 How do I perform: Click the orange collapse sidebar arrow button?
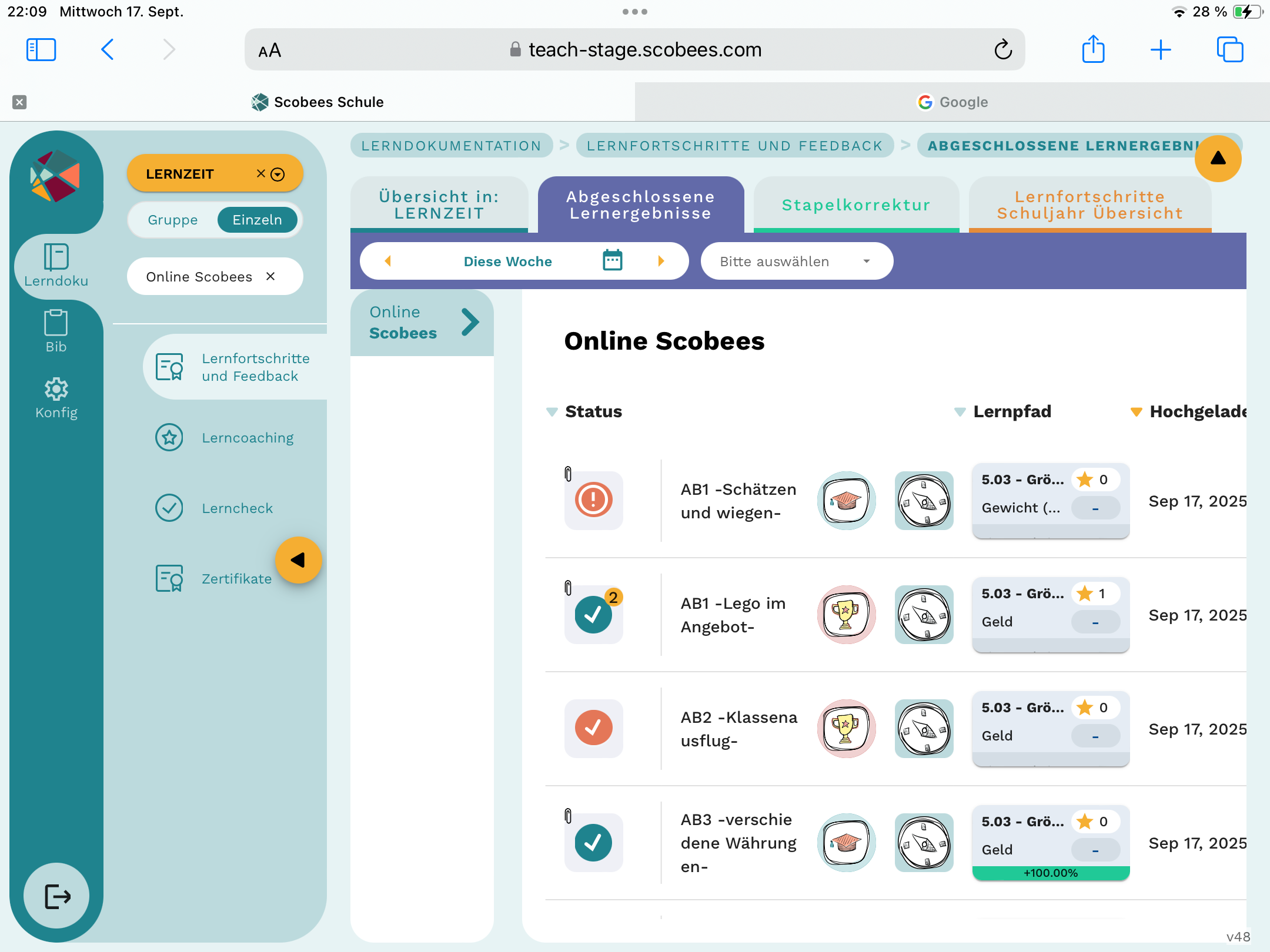click(299, 560)
